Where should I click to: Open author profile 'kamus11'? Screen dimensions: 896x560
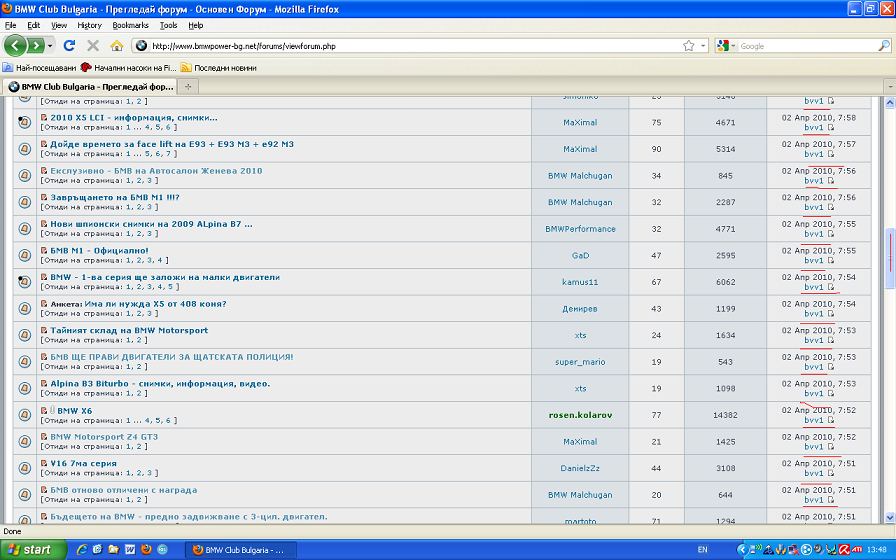[580, 282]
